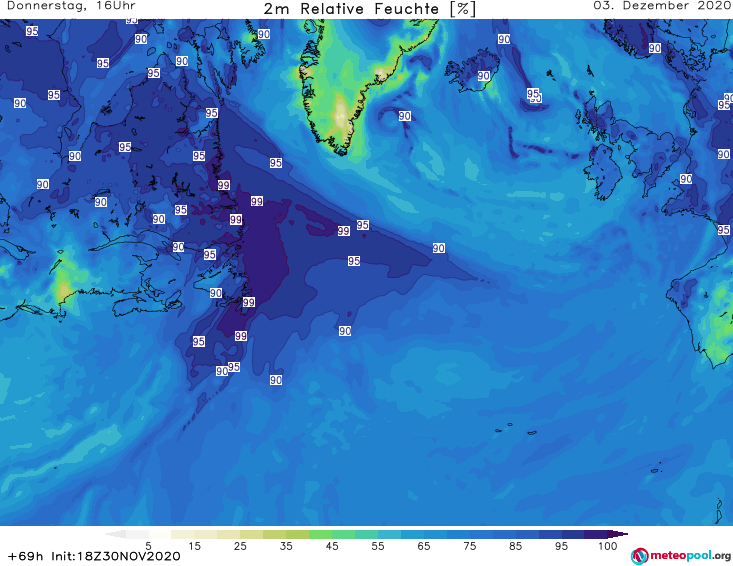This screenshot has height=566, width=733.
Task: Click the "Donnerstag, 16Uhr" time label
Action: click(71, 6)
